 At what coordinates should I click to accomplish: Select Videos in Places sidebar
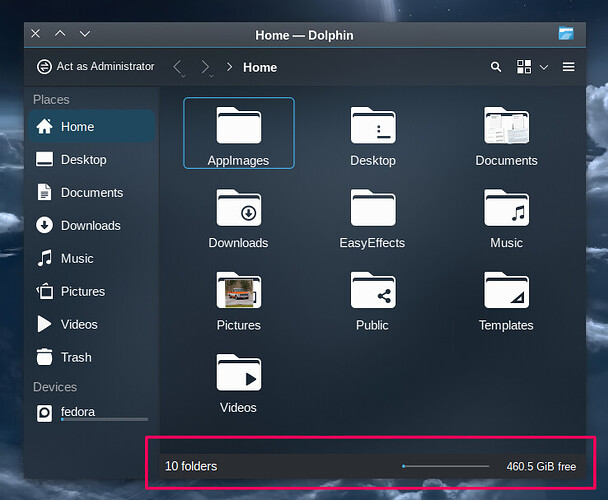(x=92, y=324)
